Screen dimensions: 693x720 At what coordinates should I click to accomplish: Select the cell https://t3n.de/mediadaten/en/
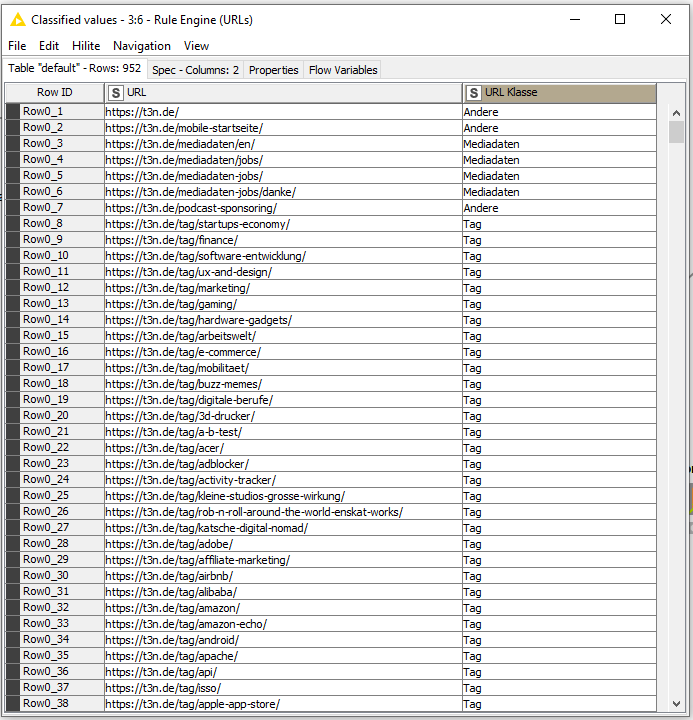click(283, 144)
